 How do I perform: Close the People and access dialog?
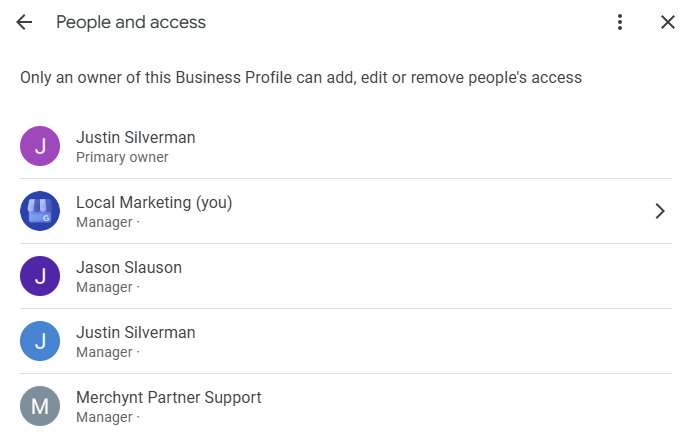668,22
